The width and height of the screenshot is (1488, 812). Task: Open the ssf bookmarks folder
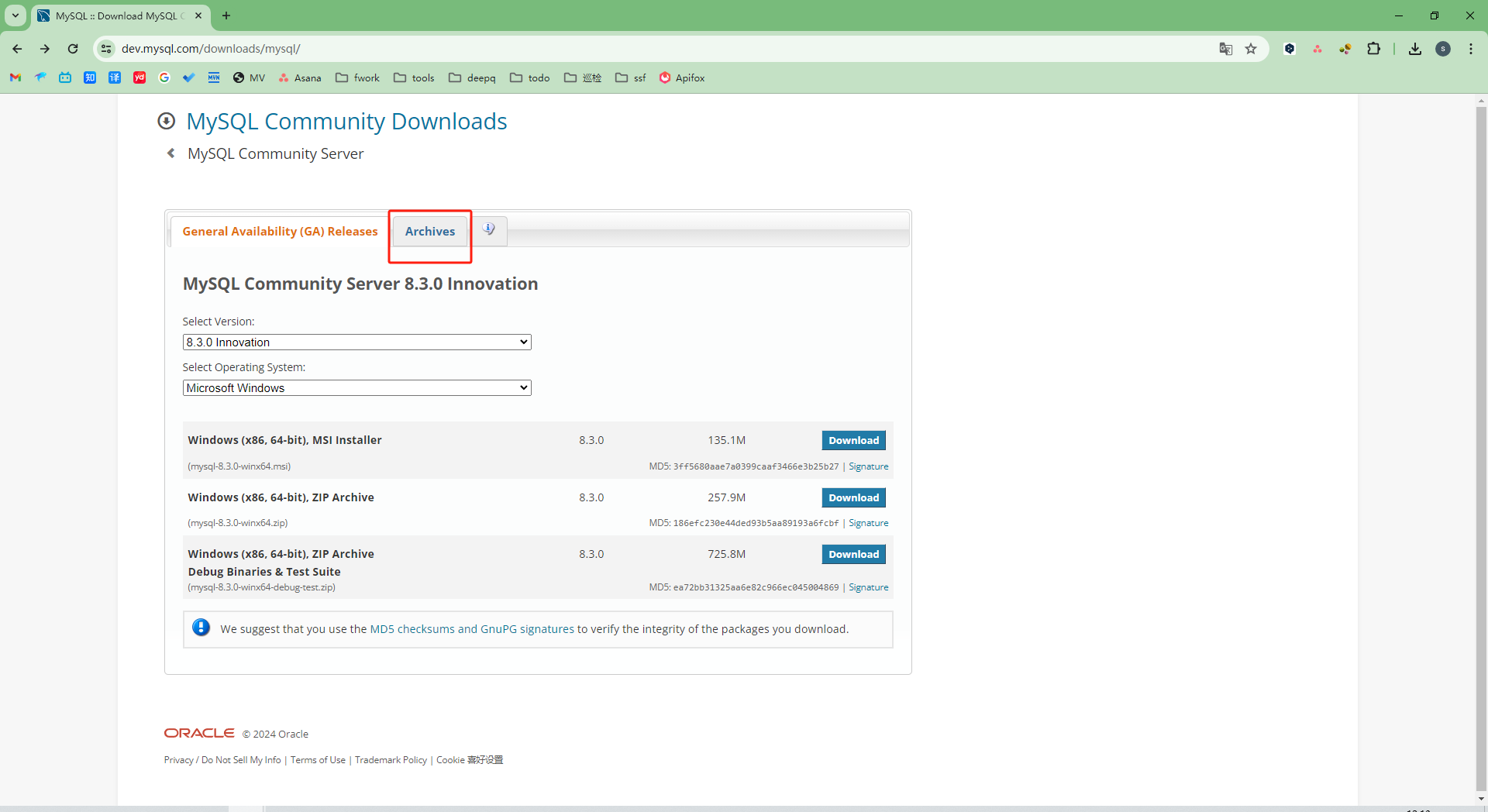click(630, 77)
